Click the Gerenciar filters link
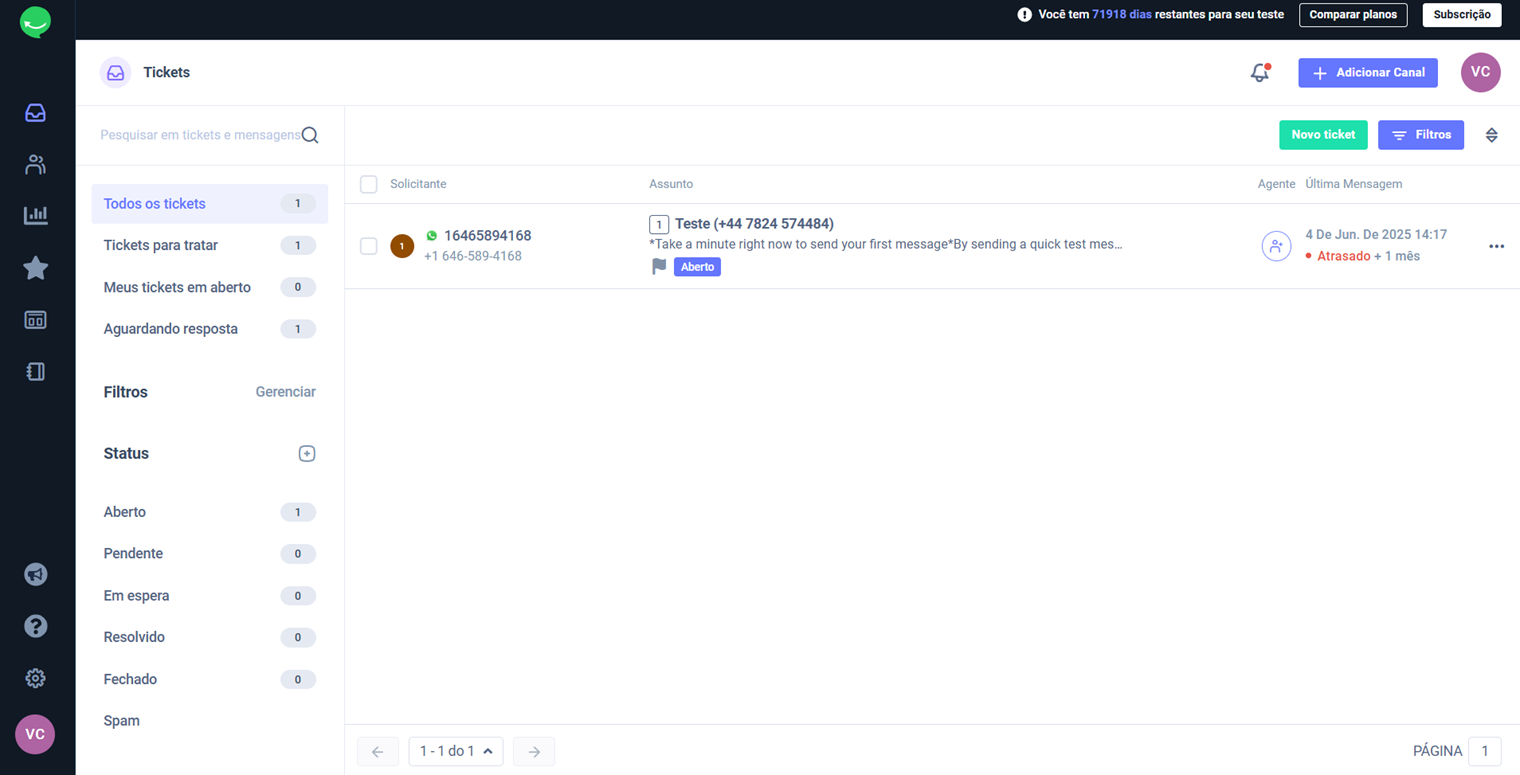The height and width of the screenshot is (775, 1520). point(285,392)
